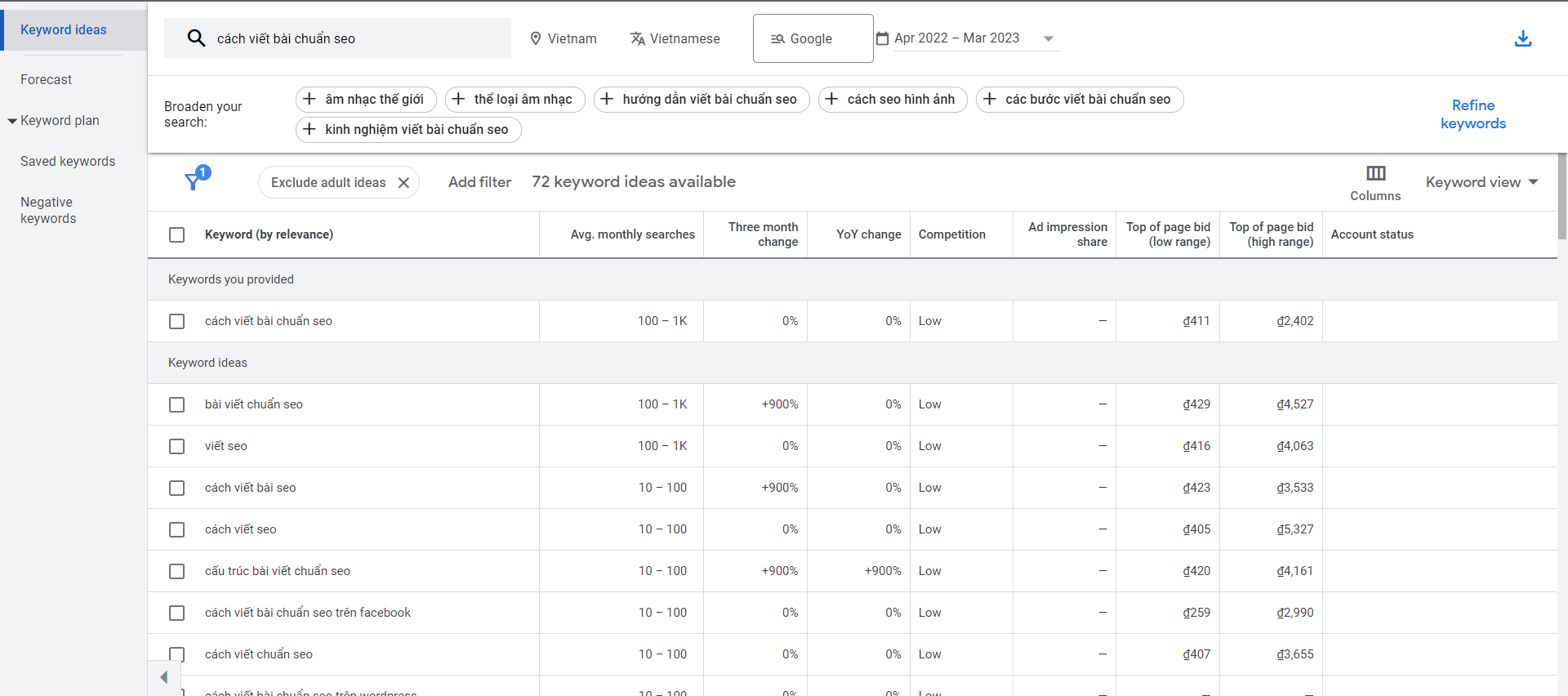Click the 'cấu trúc bài viết chuẩn seo' keyword
The width and height of the screenshot is (1568, 696).
pyautogui.click(x=278, y=571)
